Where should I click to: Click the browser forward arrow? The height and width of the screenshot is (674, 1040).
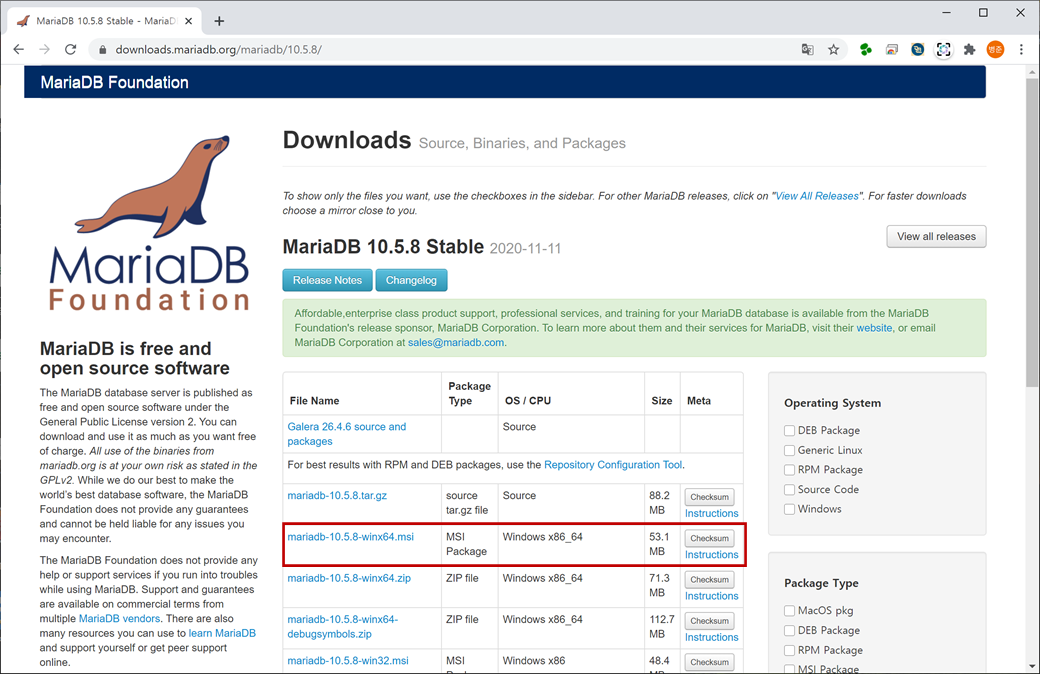coord(44,49)
